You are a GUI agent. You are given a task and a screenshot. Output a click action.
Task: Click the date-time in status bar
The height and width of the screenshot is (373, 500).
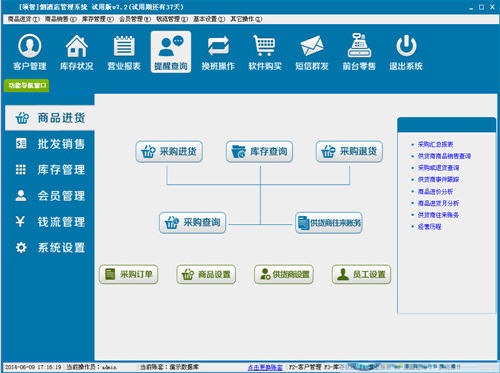tap(33, 367)
